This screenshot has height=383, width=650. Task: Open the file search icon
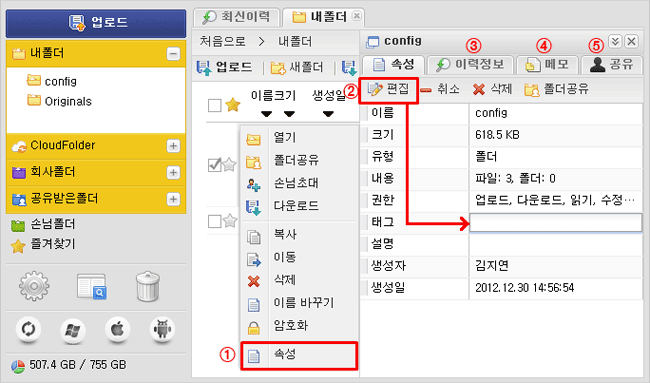pyautogui.click(x=92, y=286)
